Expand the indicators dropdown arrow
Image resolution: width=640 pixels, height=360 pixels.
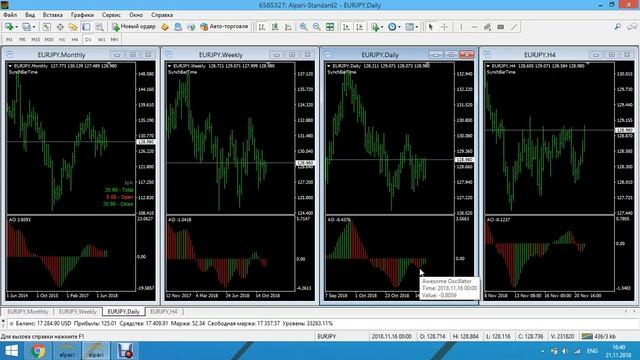tap(382, 27)
